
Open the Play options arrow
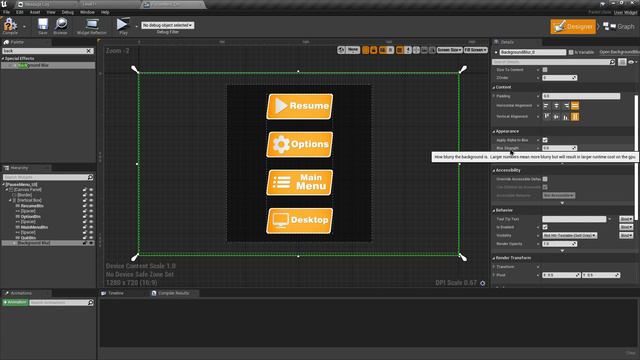(x=136, y=26)
